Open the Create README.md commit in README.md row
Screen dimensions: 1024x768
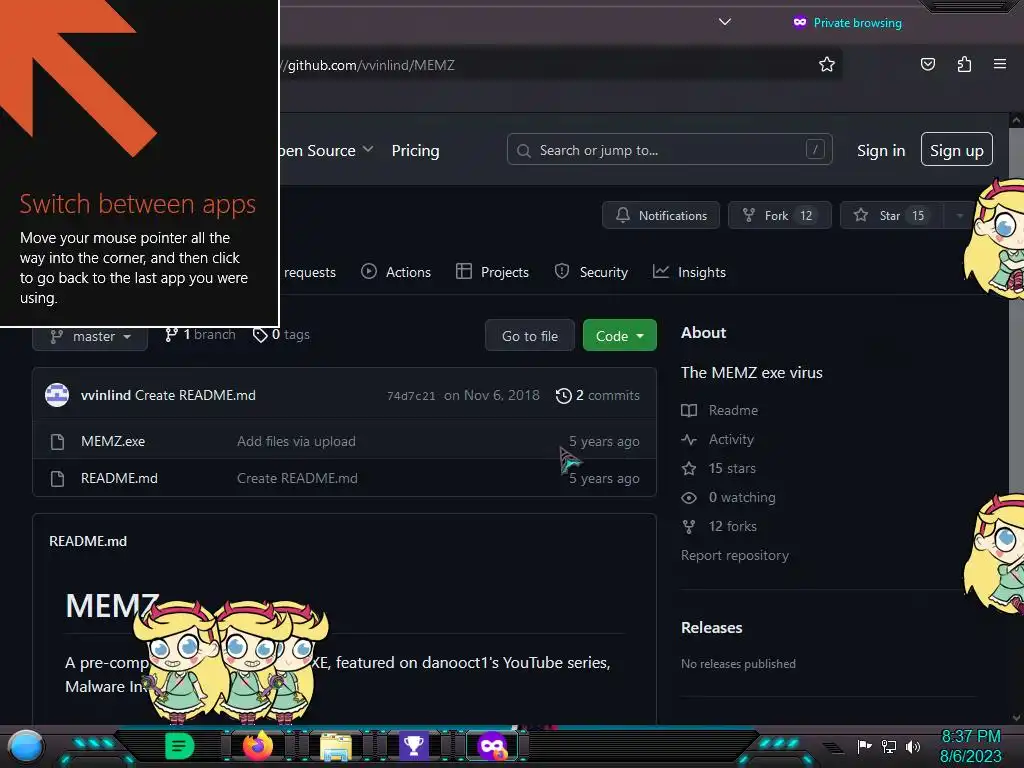coord(297,478)
